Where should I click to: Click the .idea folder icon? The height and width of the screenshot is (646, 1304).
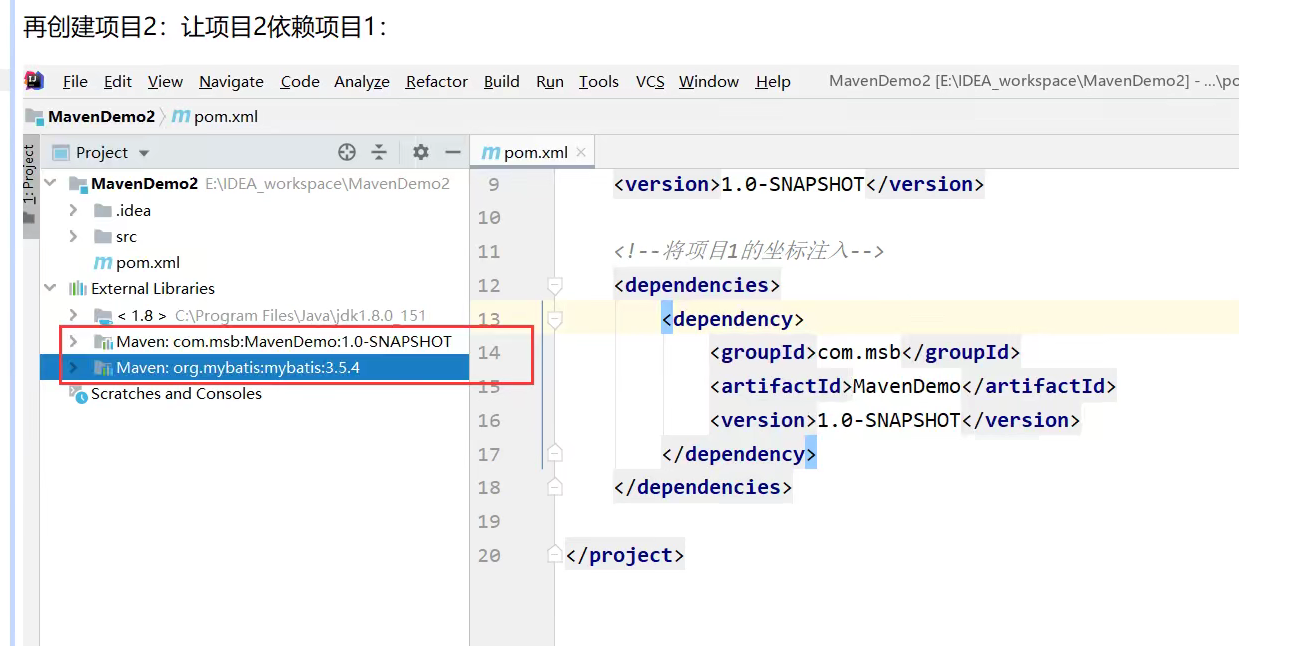(x=102, y=210)
